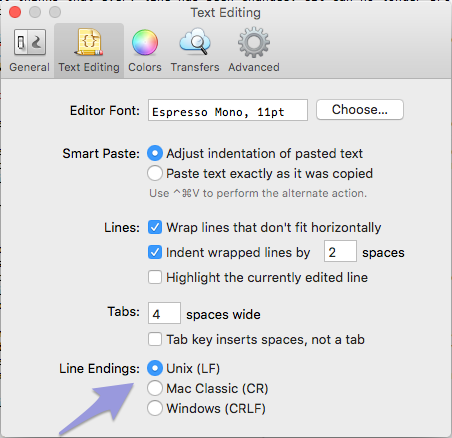Click the indent spaces number field

tap(340, 251)
